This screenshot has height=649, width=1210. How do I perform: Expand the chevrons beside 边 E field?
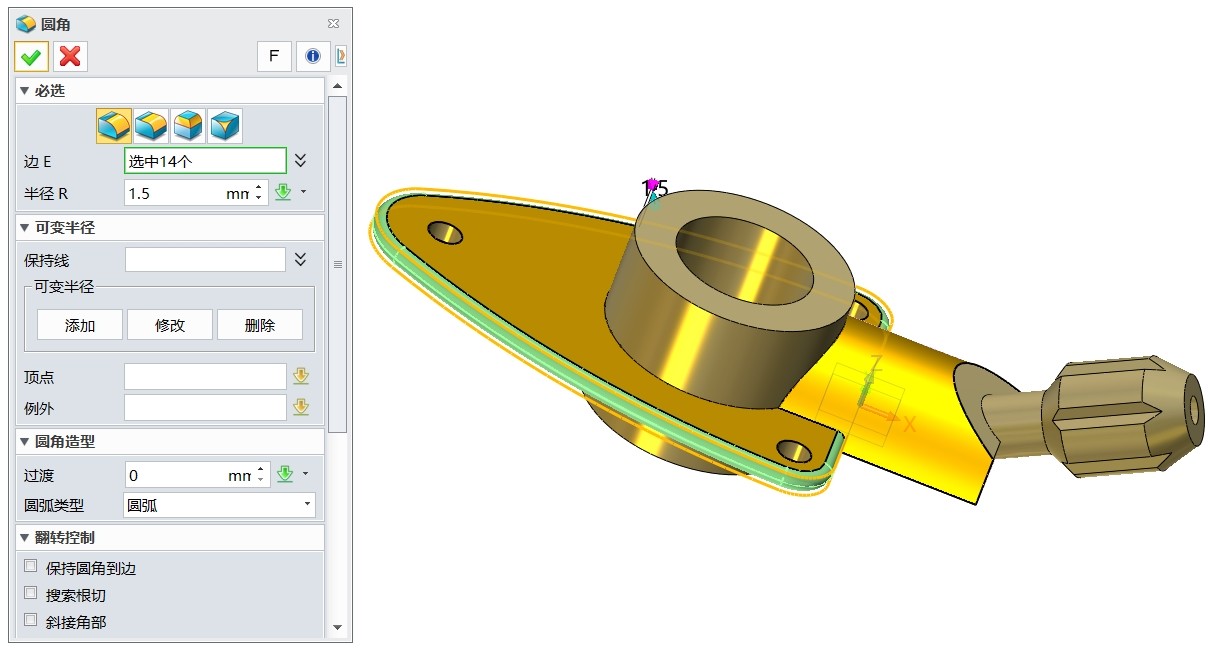(x=300, y=161)
